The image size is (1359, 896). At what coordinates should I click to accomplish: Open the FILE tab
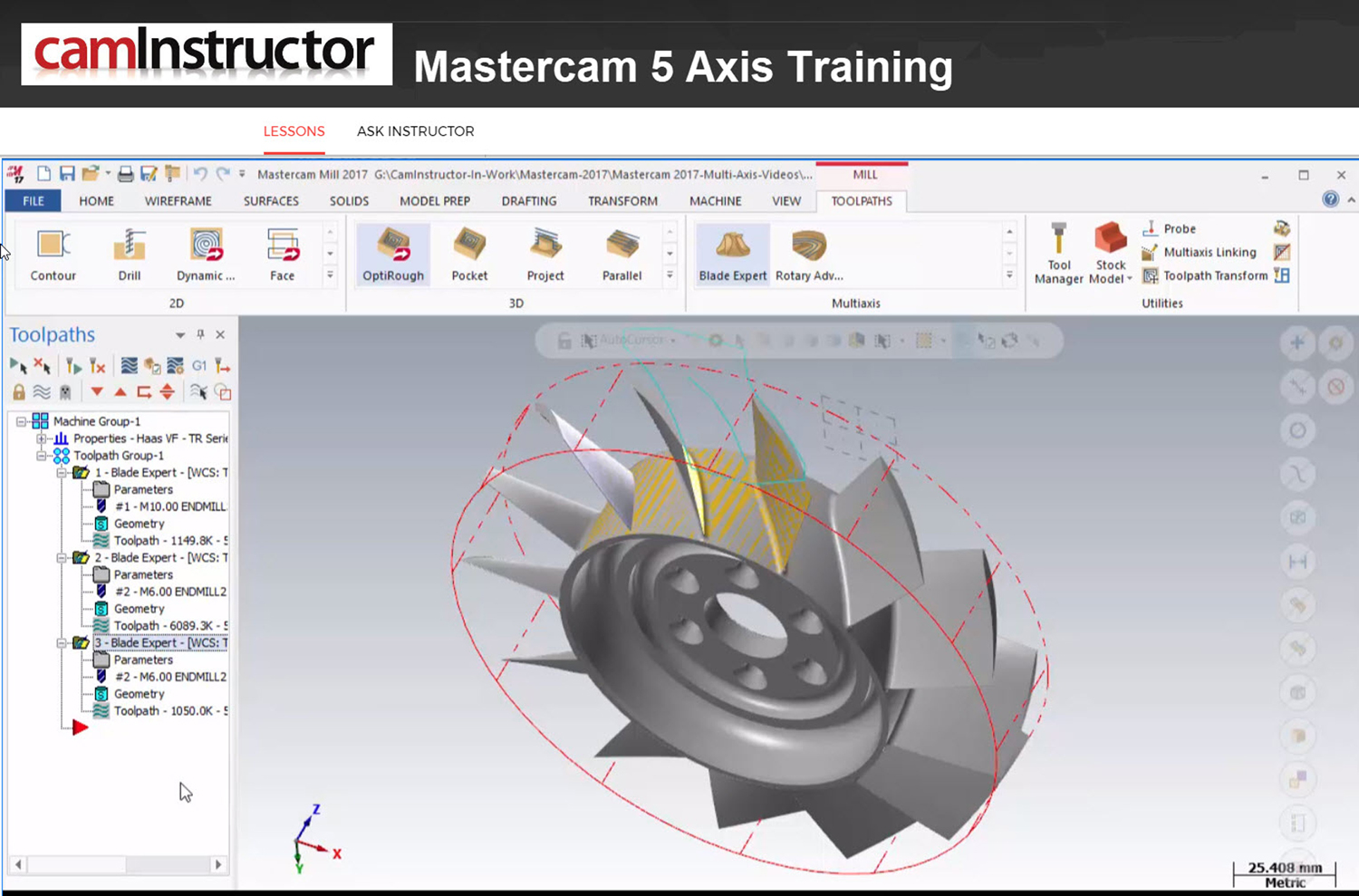[34, 201]
